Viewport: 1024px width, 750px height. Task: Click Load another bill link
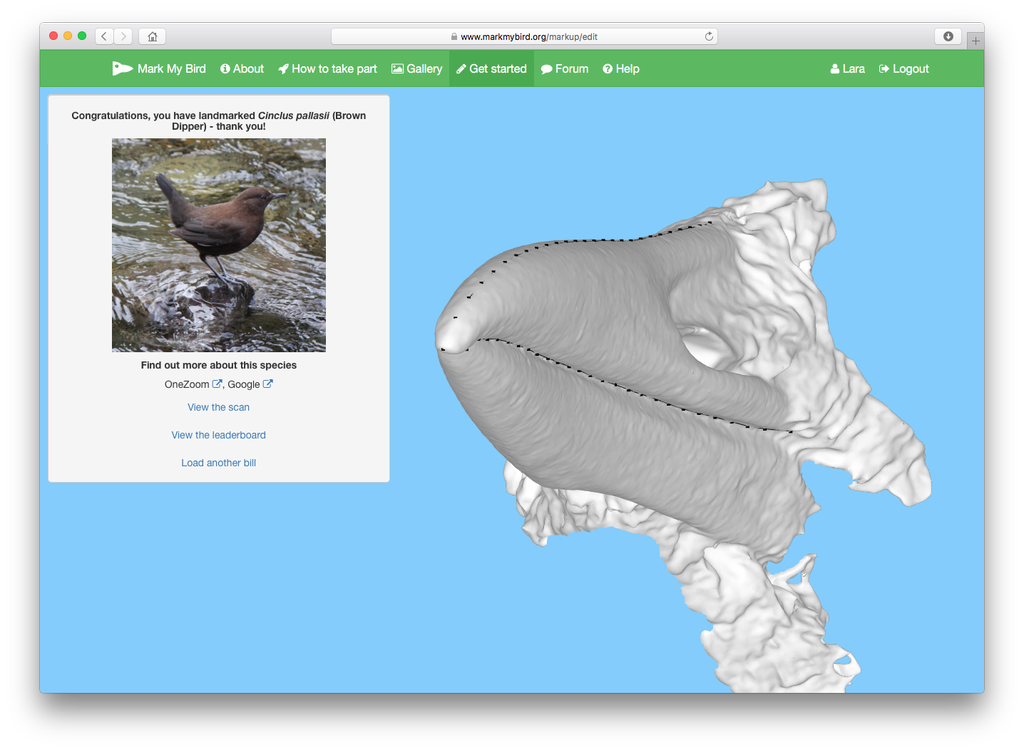pos(218,463)
